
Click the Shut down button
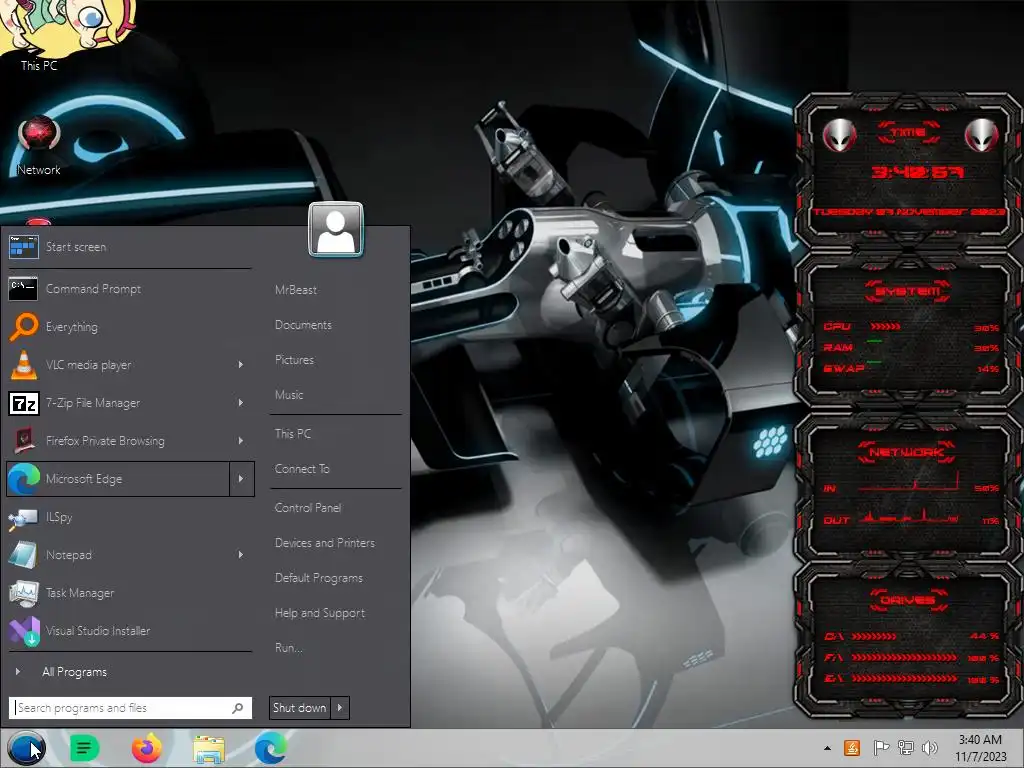[300, 708]
